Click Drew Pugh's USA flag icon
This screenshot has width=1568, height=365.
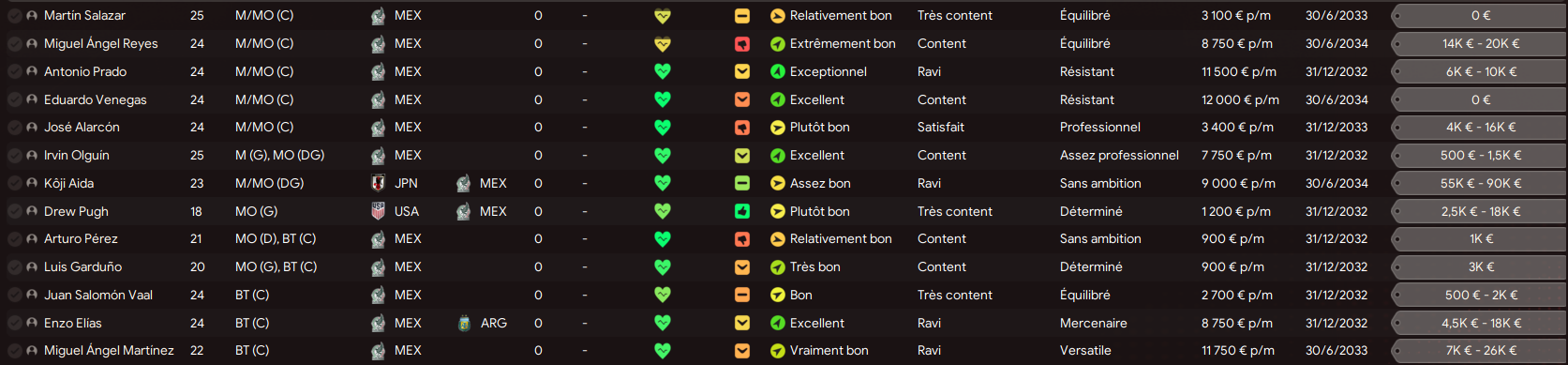[379, 211]
